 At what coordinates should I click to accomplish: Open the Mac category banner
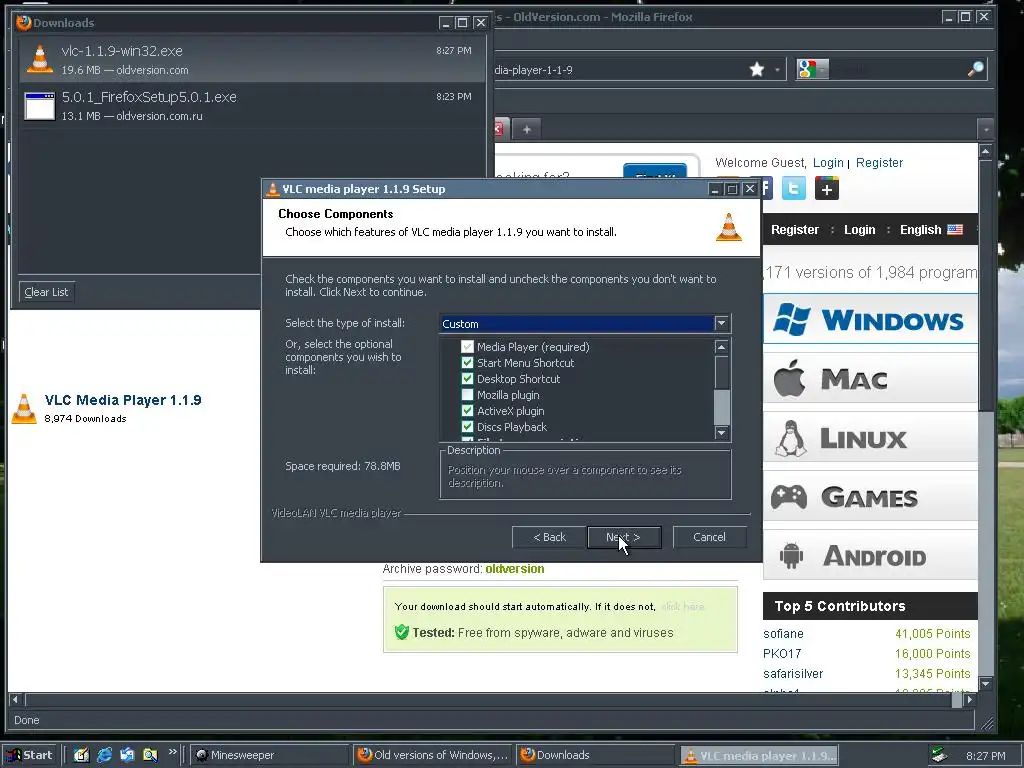(x=870, y=378)
